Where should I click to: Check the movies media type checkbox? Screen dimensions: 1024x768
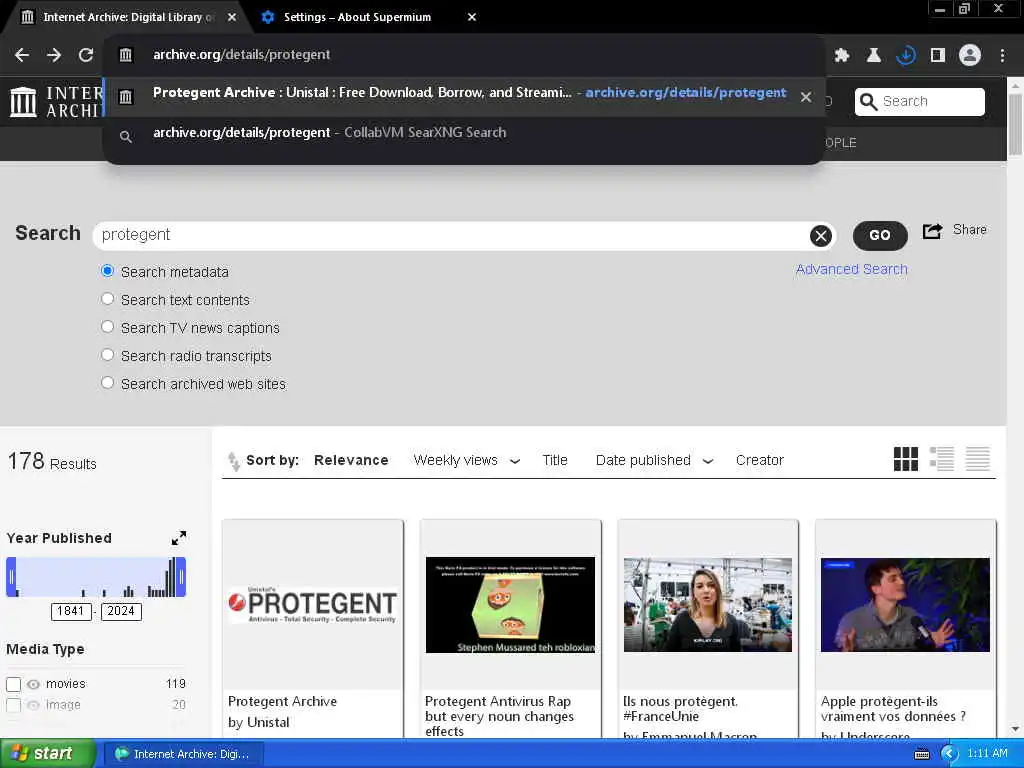13,684
